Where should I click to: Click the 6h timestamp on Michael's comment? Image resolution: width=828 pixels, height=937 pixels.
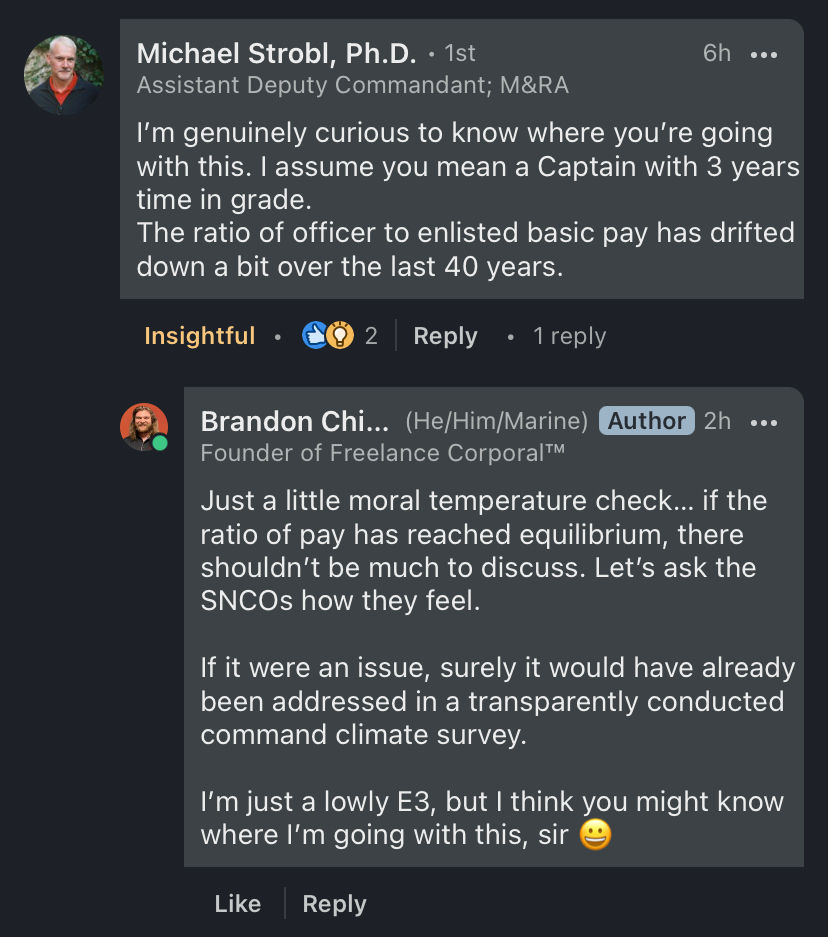tap(717, 53)
